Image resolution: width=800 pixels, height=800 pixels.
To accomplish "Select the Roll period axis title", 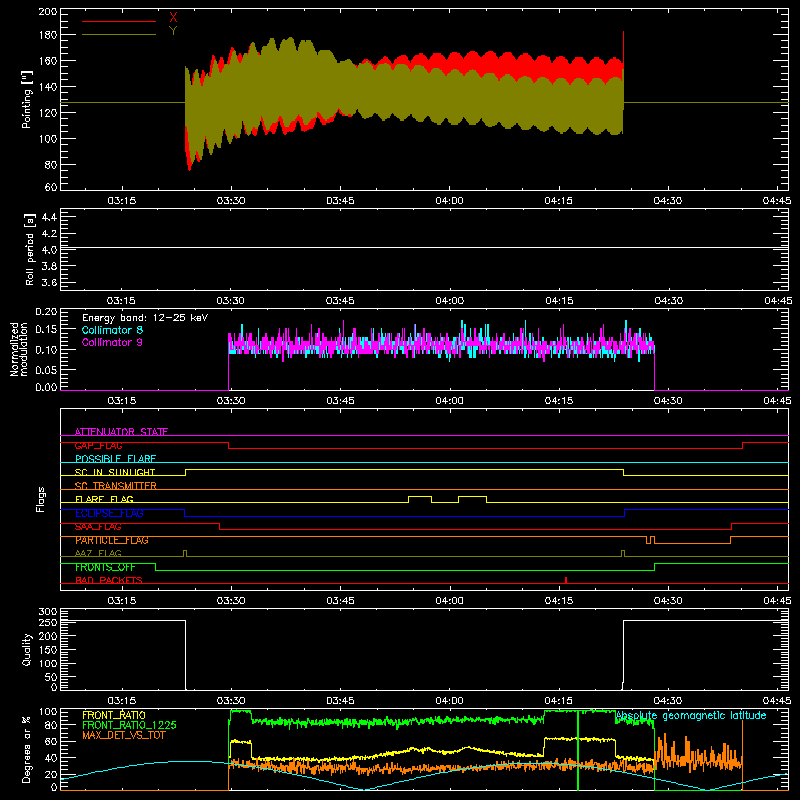I will 29,249.
